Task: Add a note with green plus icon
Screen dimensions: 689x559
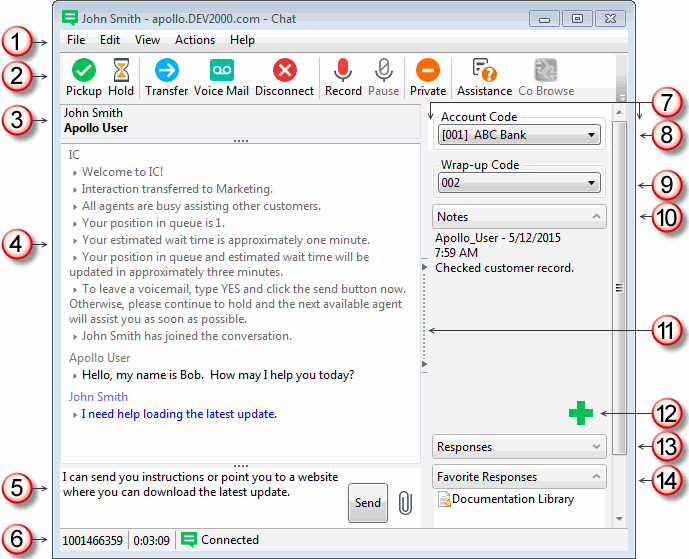Action: [580, 414]
